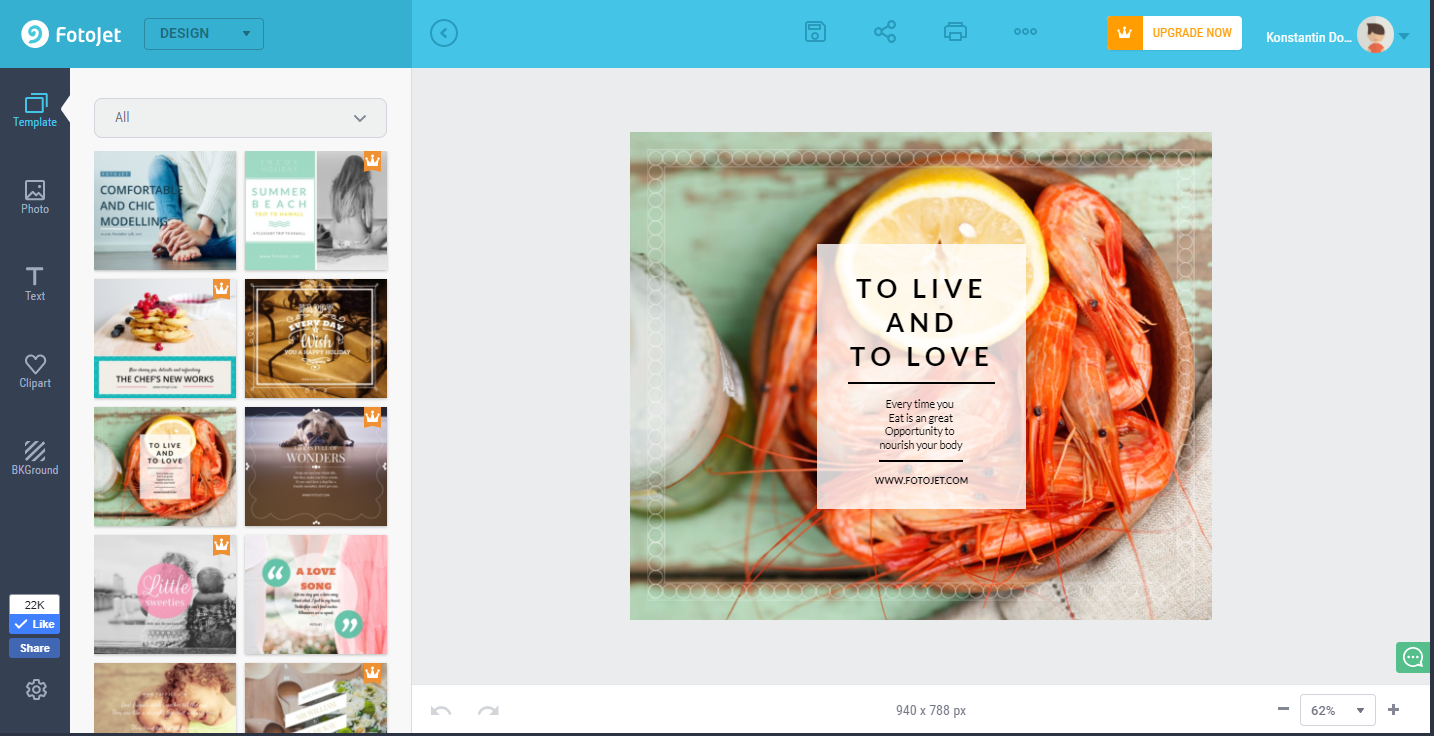Screen dimensions: 1434x736
Task: Switch to the Template tab
Action: pyautogui.click(x=35, y=111)
